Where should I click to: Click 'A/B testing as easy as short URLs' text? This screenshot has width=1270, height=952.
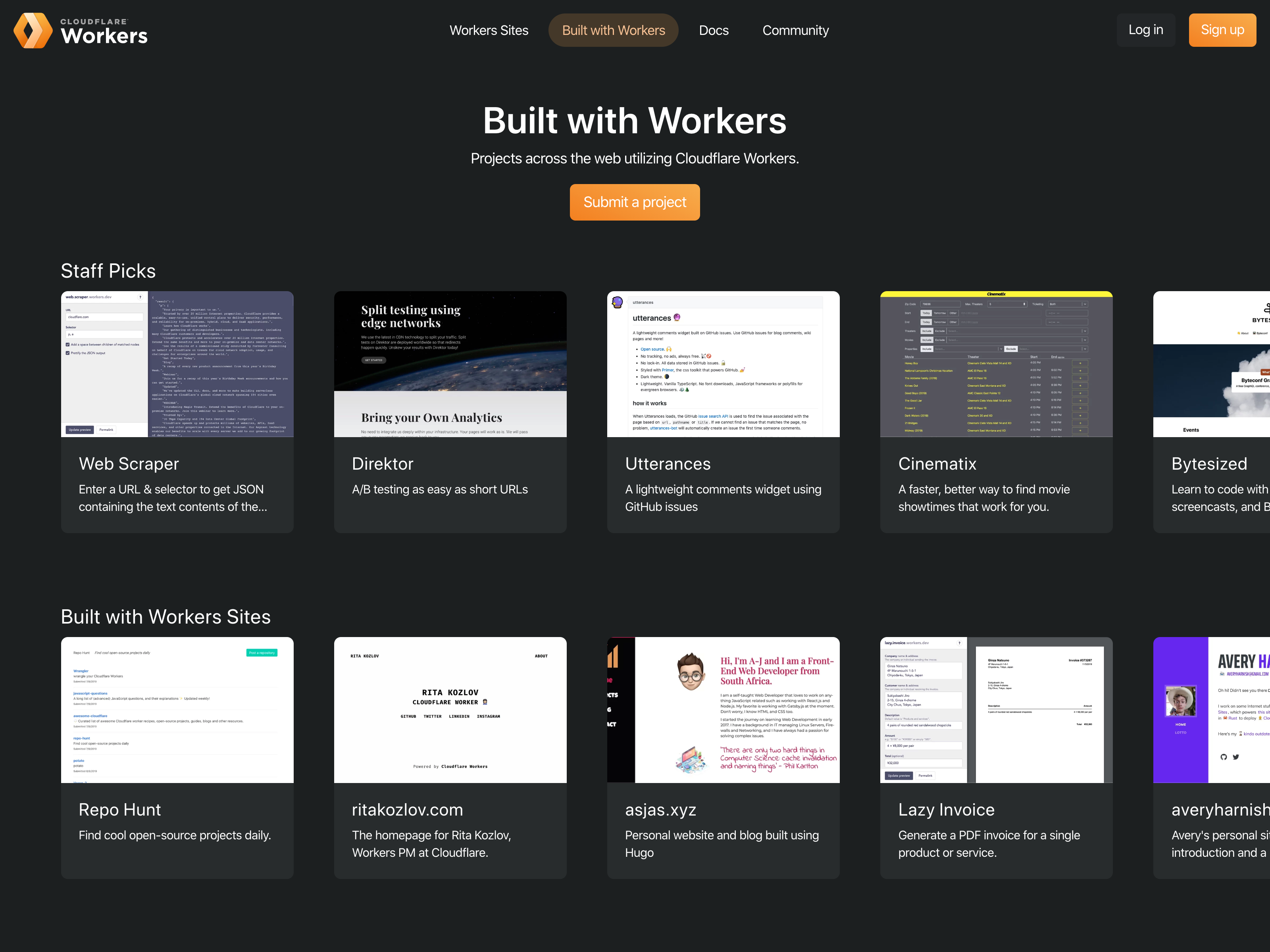coord(440,489)
